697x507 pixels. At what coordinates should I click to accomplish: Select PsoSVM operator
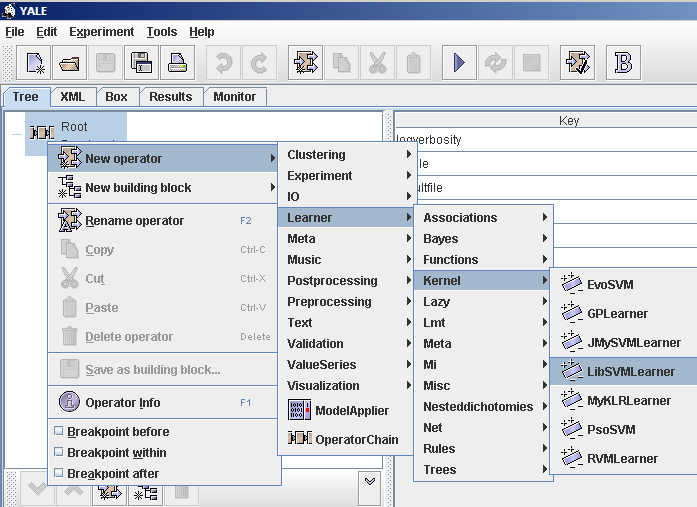(623, 430)
